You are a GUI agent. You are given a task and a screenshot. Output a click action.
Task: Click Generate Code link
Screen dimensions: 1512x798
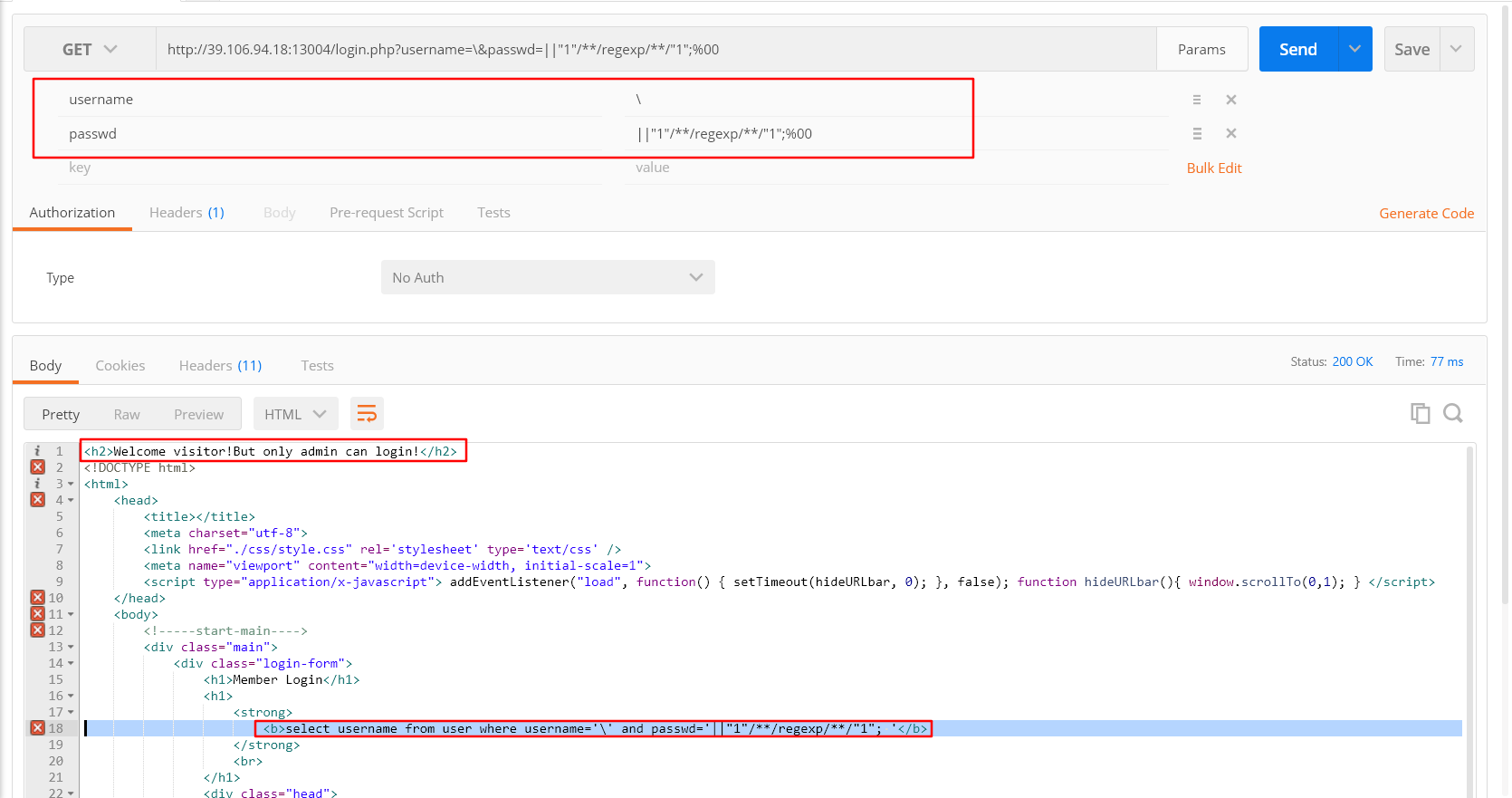pos(1427,214)
